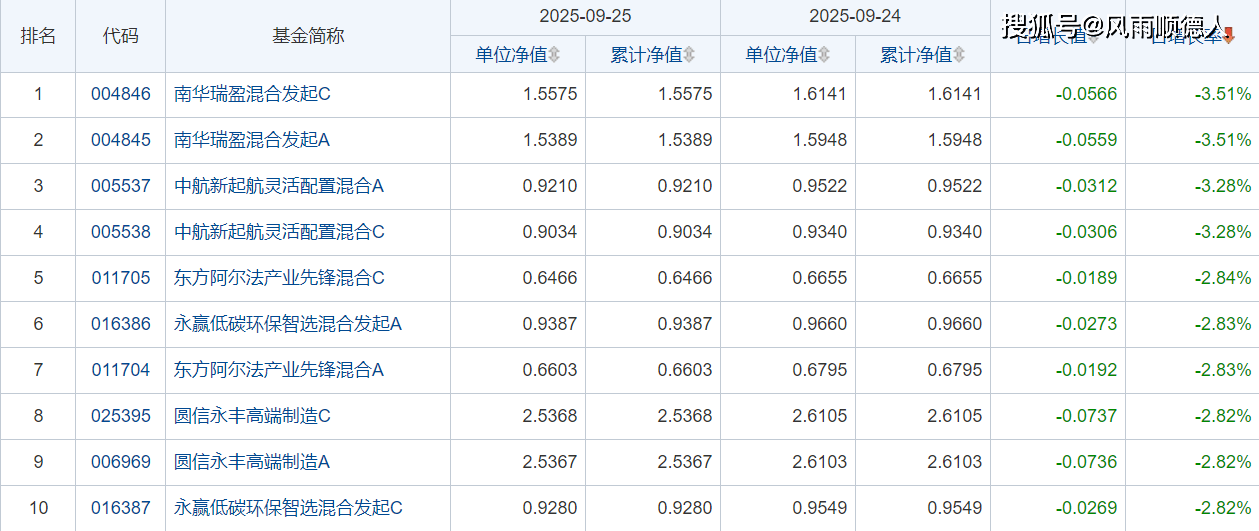Open fund code 011705
1259x531 pixels.
(121, 278)
